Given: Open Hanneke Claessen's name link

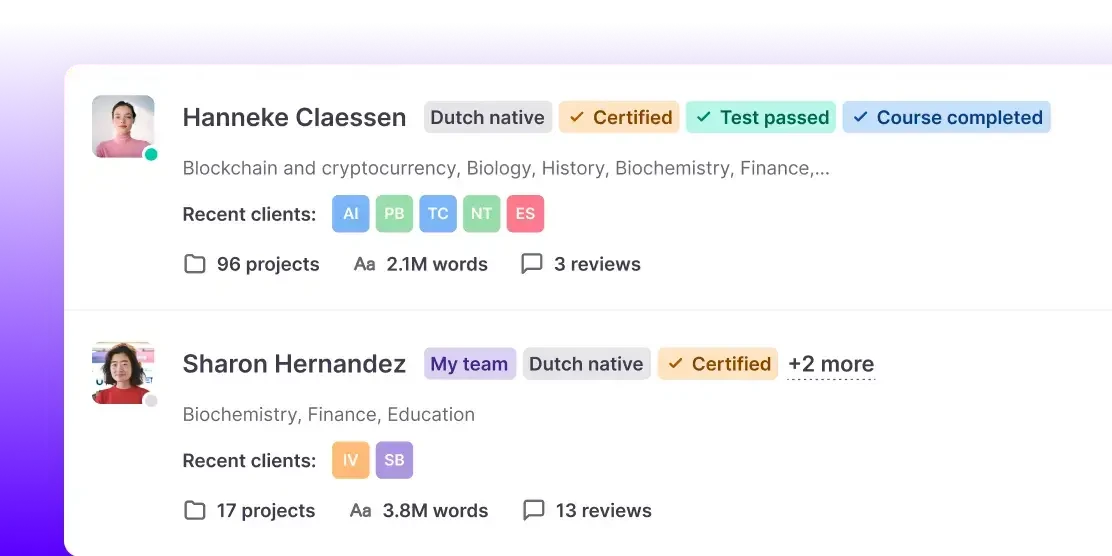Looking at the screenshot, I should (x=294, y=117).
